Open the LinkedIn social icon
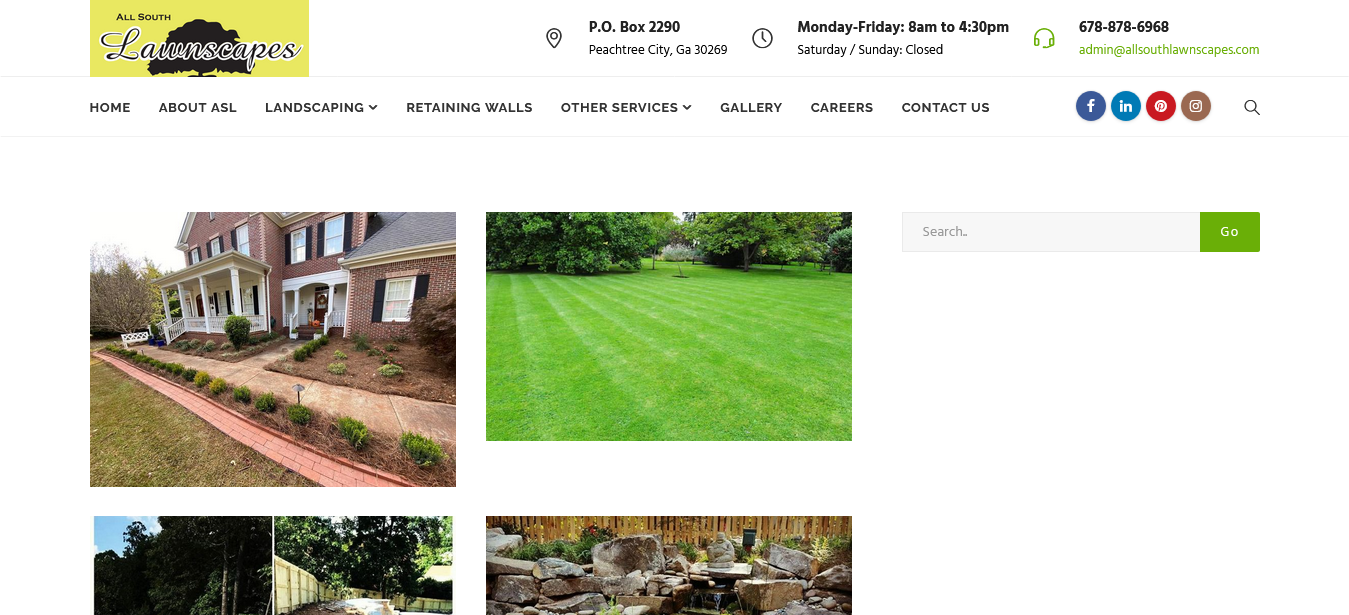1349x615 pixels. click(1125, 106)
